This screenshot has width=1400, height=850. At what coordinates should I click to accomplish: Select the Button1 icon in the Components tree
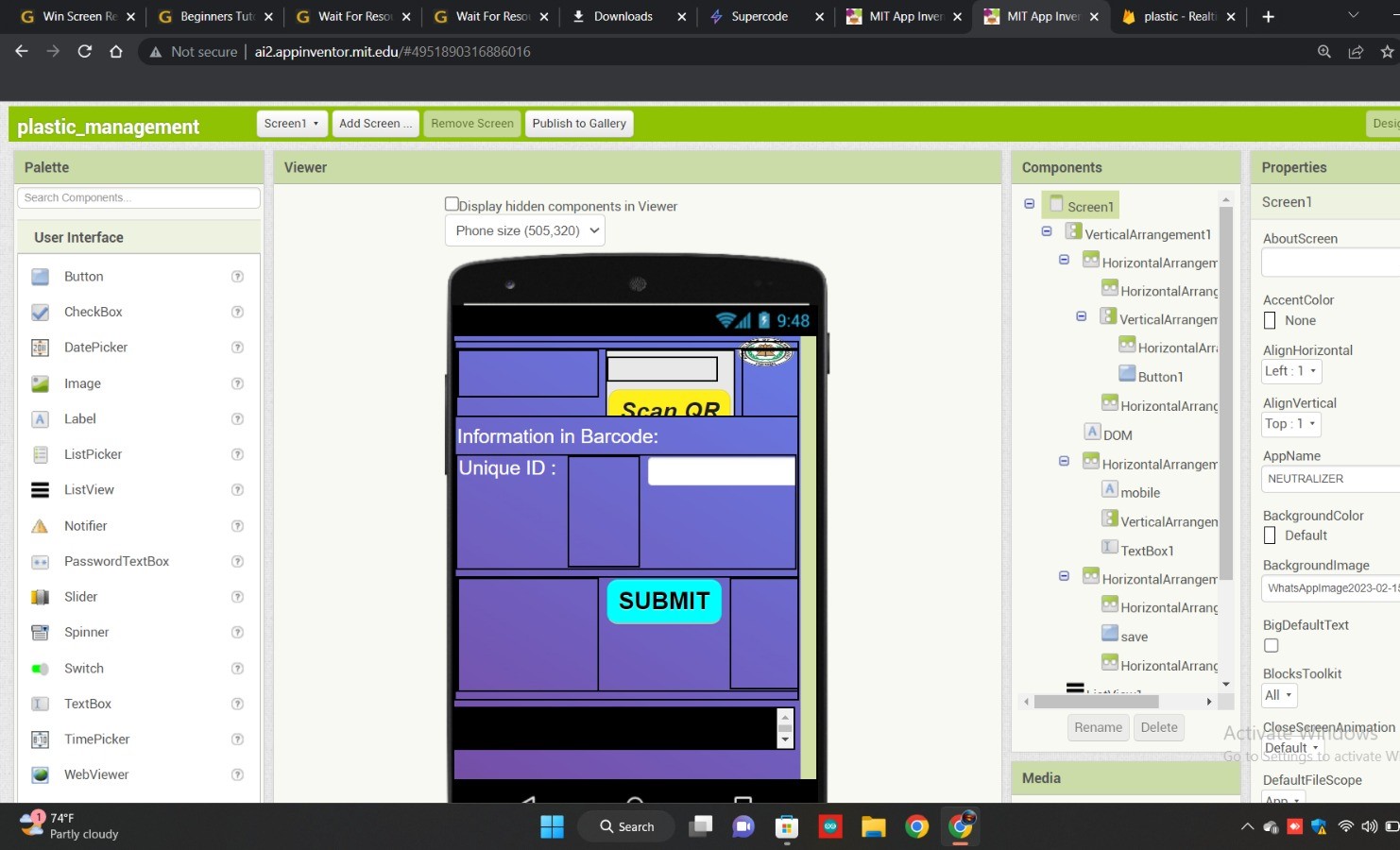[x=1127, y=374]
